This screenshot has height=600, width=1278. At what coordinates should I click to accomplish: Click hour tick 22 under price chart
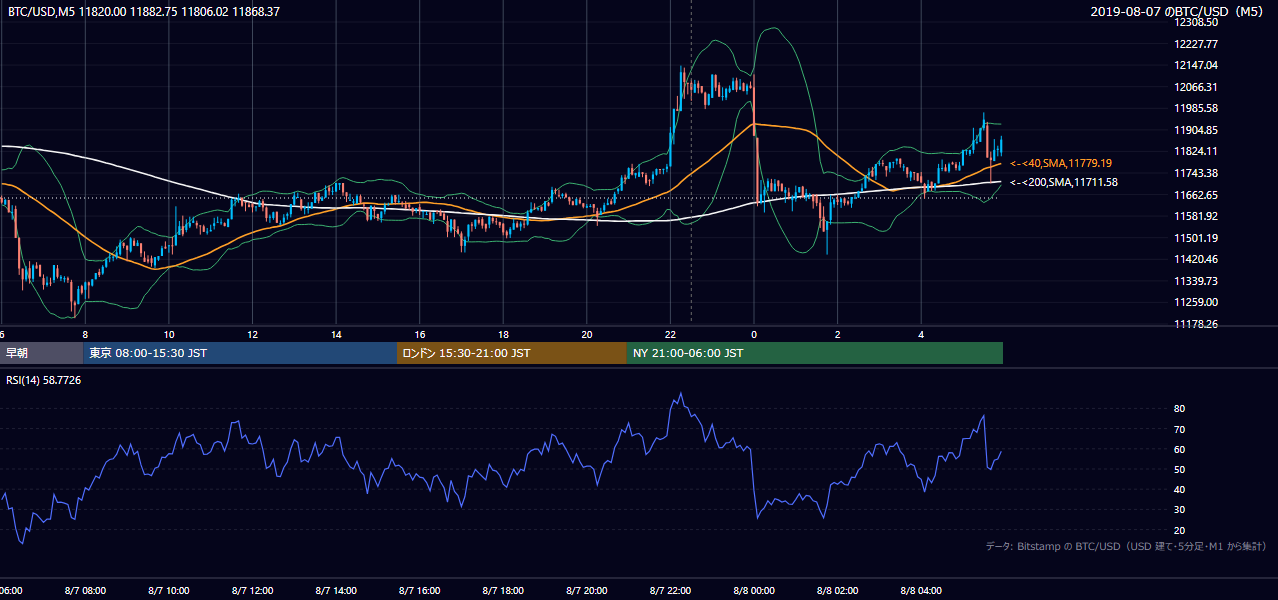pyautogui.click(x=670, y=335)
